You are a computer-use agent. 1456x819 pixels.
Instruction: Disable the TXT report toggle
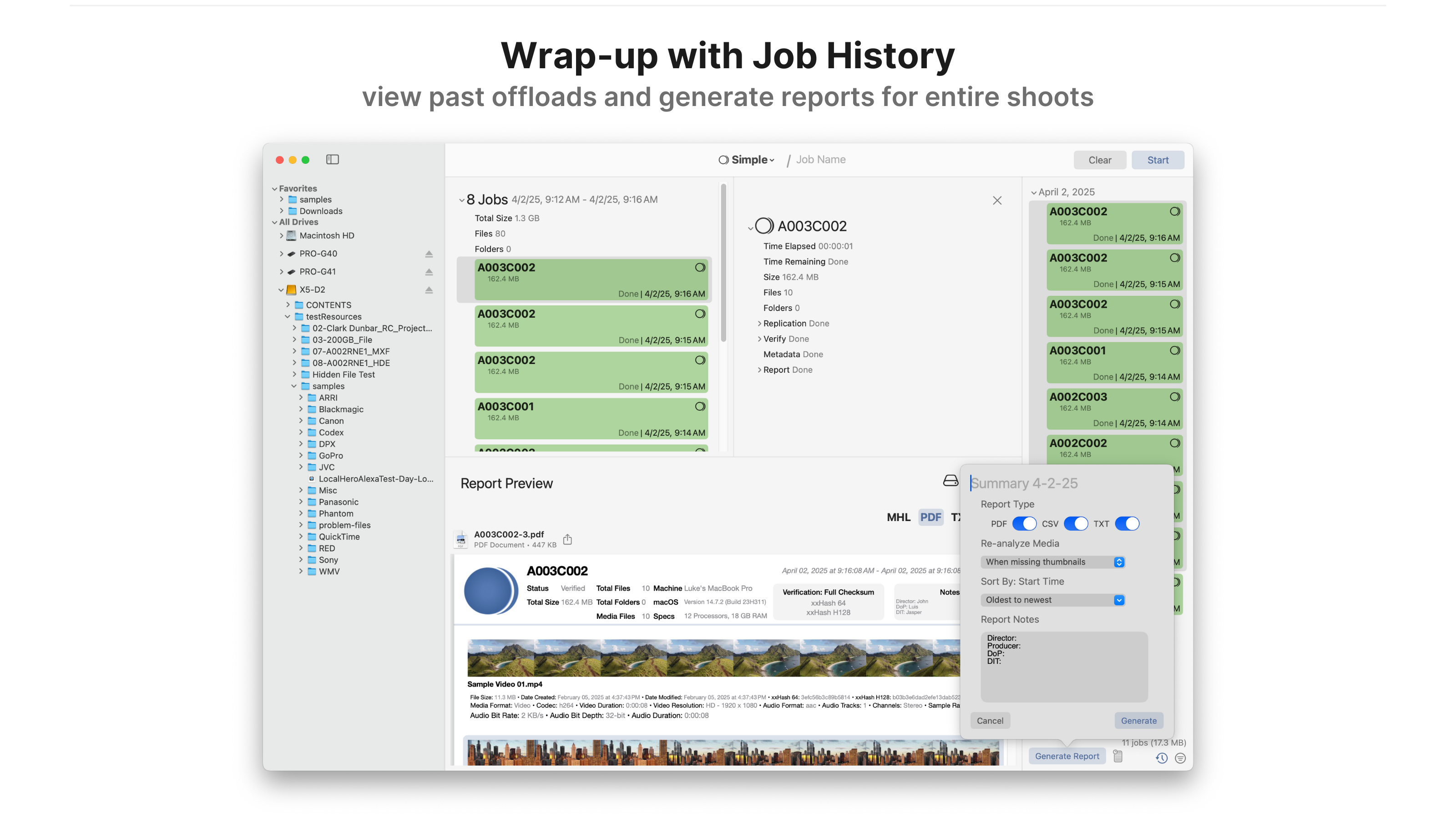pos(1127,523)
